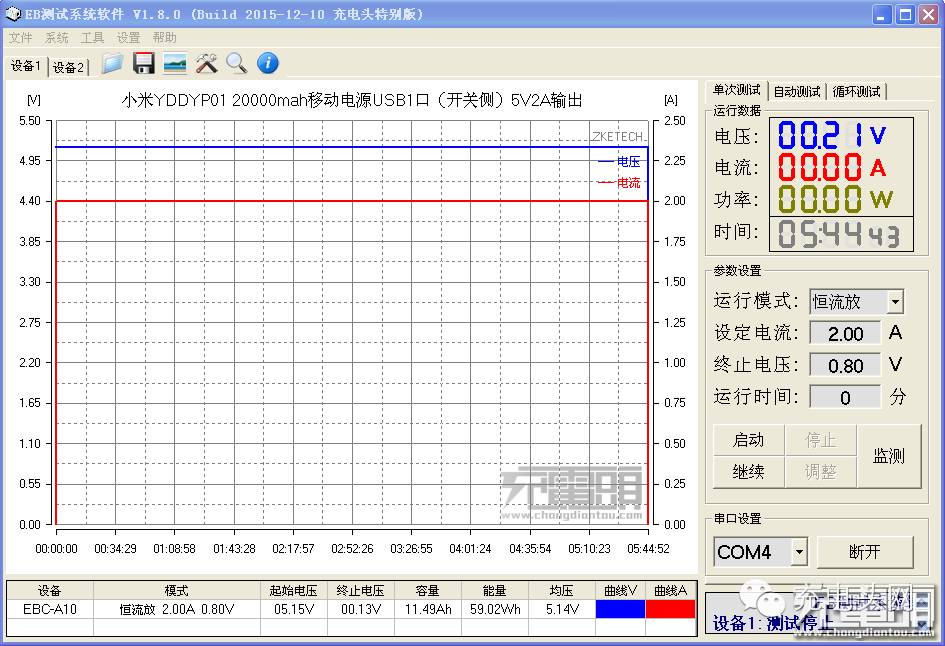Screen dimensions: 945x646
Task: Click the voltage readout 00.21 V display
Action: tap(831, 136)
